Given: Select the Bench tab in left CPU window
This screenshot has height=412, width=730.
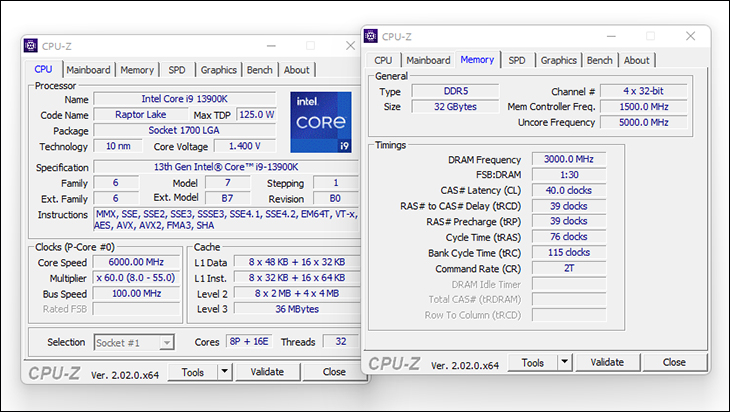Looking at the screenshot, I should (x=260, y=70).
